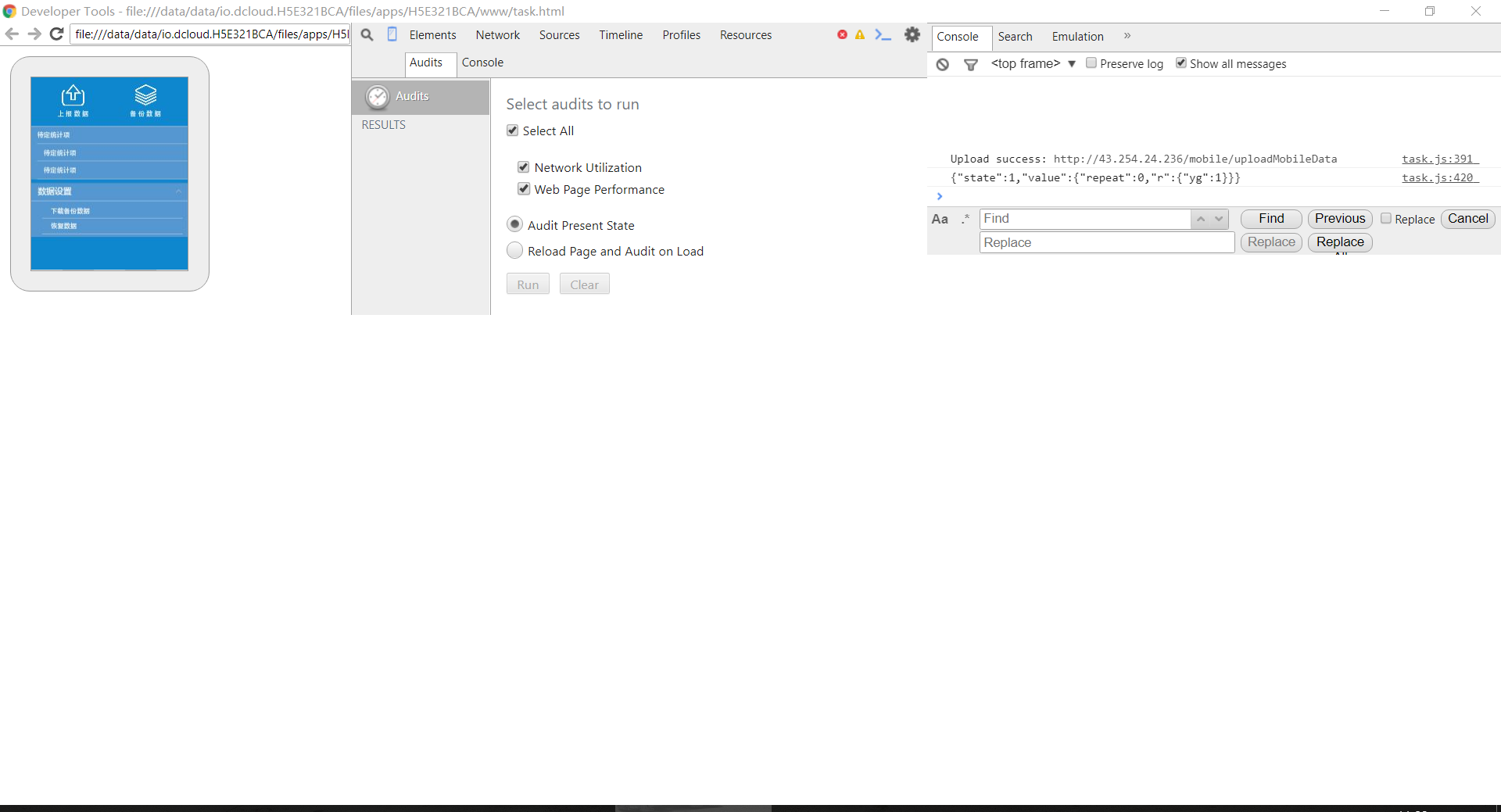Tap 下载备份数据 in the preview

70,211
